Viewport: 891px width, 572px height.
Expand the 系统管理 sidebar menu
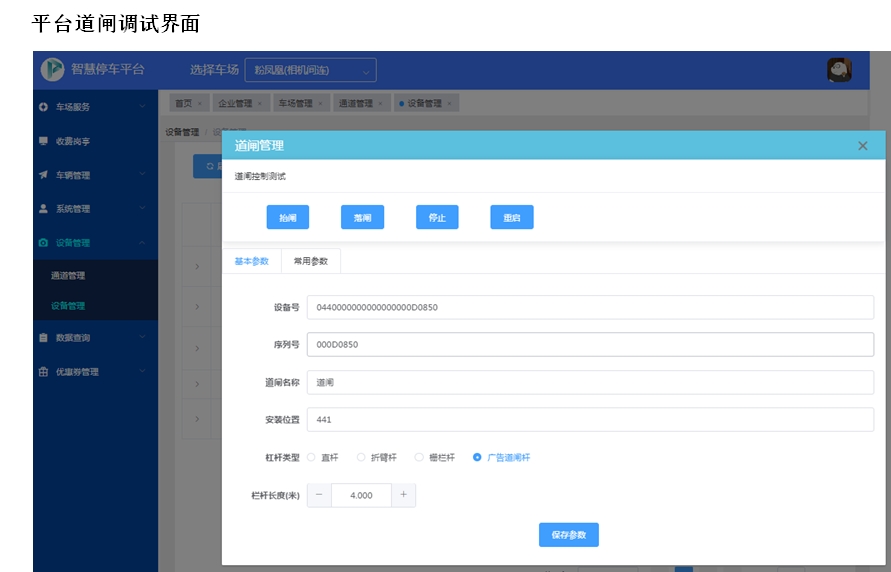point(142,209)
